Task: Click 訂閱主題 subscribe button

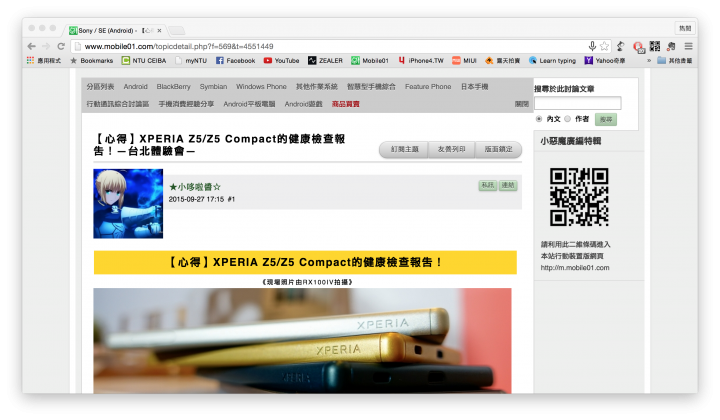Action: (x=405, y=149)
